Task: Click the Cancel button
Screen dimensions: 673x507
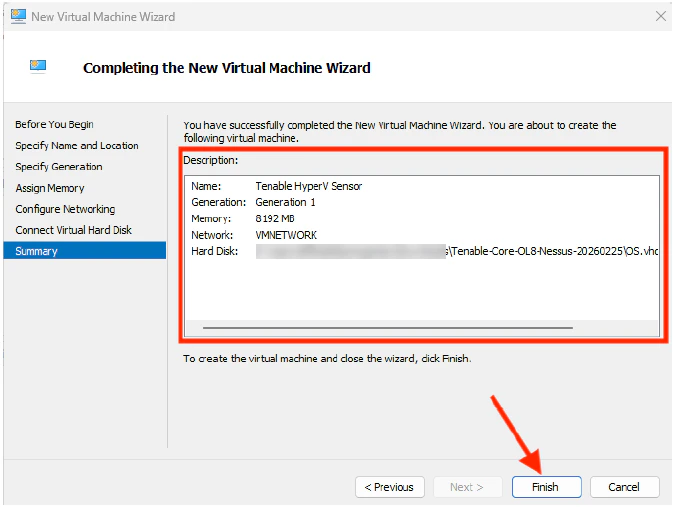Action: point(624,487)
